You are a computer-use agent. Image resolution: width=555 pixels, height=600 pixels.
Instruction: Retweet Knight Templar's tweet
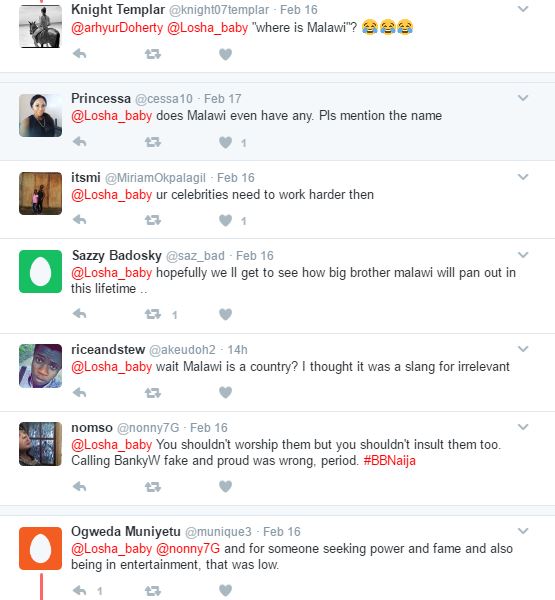tap(152, 54)
